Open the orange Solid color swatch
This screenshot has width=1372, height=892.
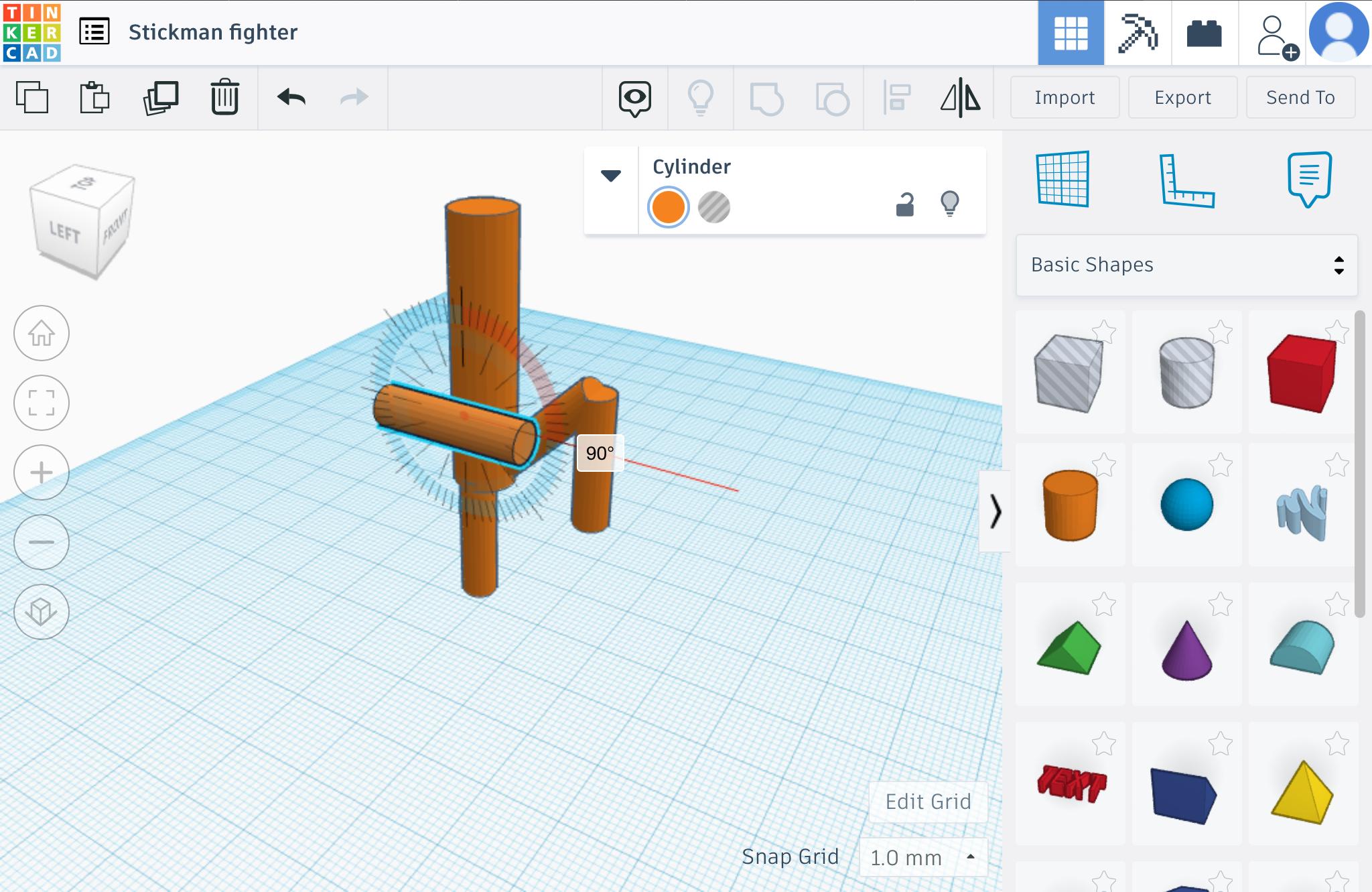669,207
